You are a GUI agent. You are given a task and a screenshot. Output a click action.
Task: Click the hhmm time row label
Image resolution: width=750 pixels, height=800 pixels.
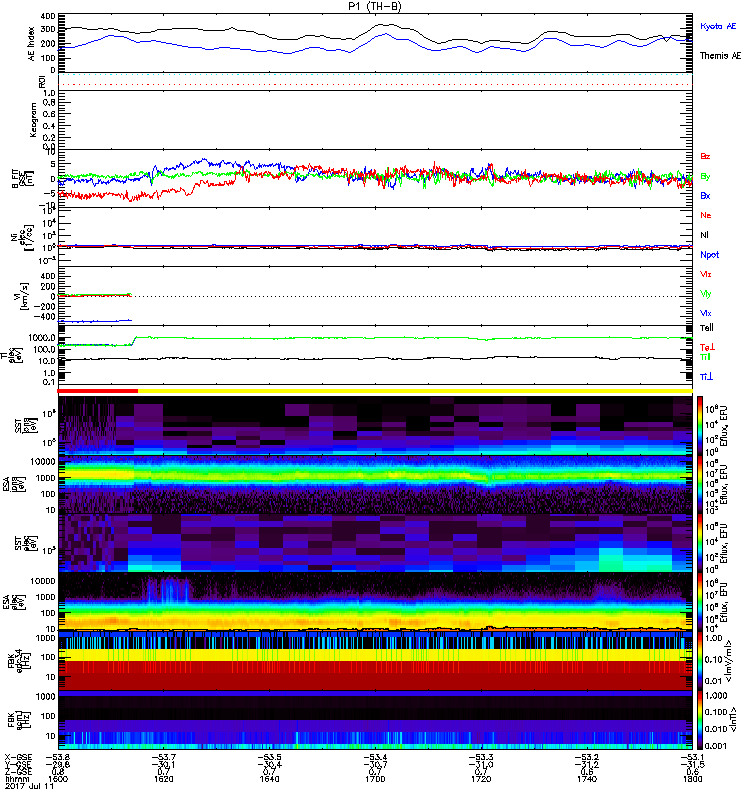15,779
